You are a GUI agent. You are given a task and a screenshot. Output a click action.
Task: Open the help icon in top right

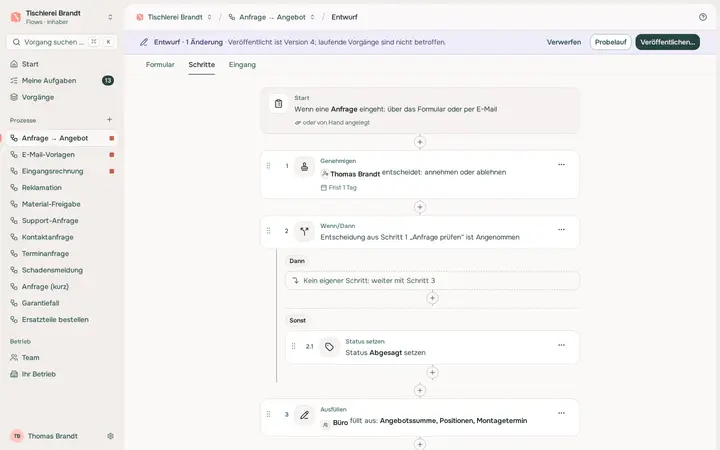click(703, 17)
